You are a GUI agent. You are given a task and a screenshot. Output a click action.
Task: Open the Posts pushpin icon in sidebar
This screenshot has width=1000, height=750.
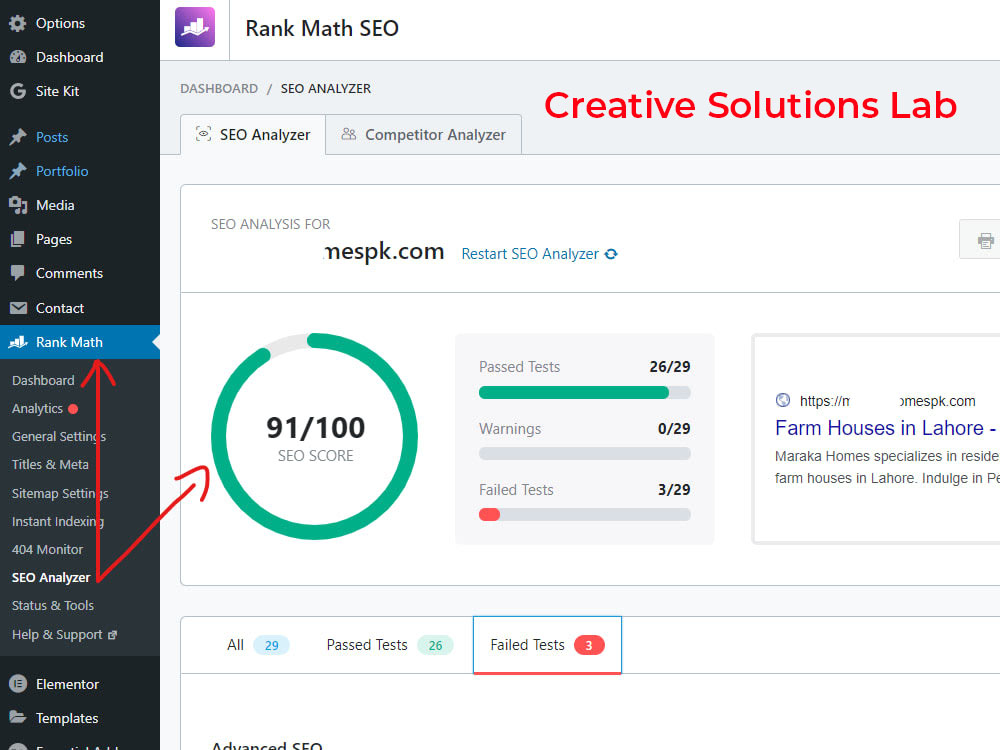(x=18, y=137)
